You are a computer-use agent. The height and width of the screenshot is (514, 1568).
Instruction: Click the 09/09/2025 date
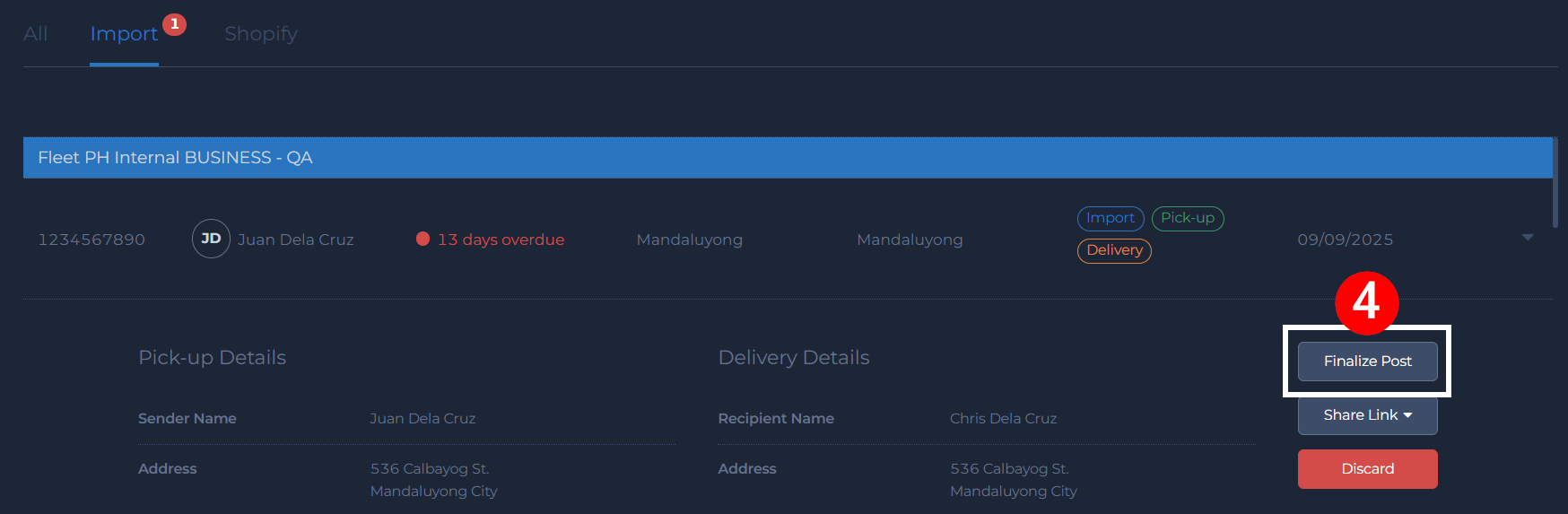pyautogui.click(x=1345, y=240)
